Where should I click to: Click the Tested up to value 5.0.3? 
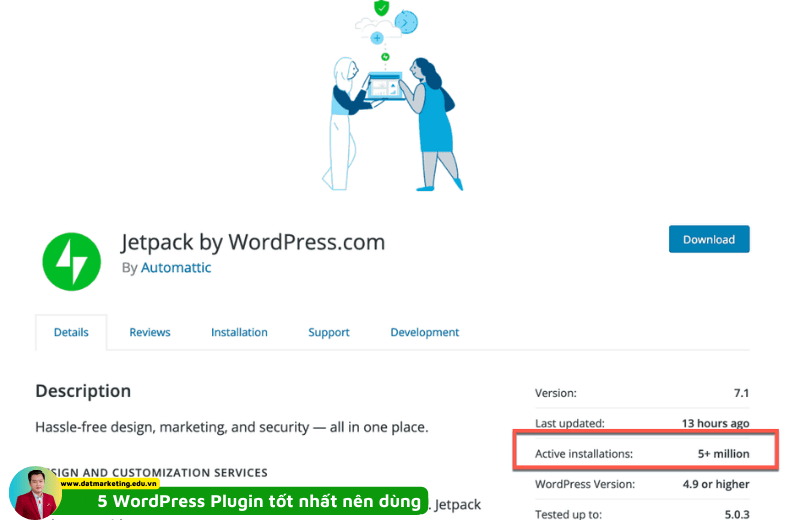[x=737, y=514]
